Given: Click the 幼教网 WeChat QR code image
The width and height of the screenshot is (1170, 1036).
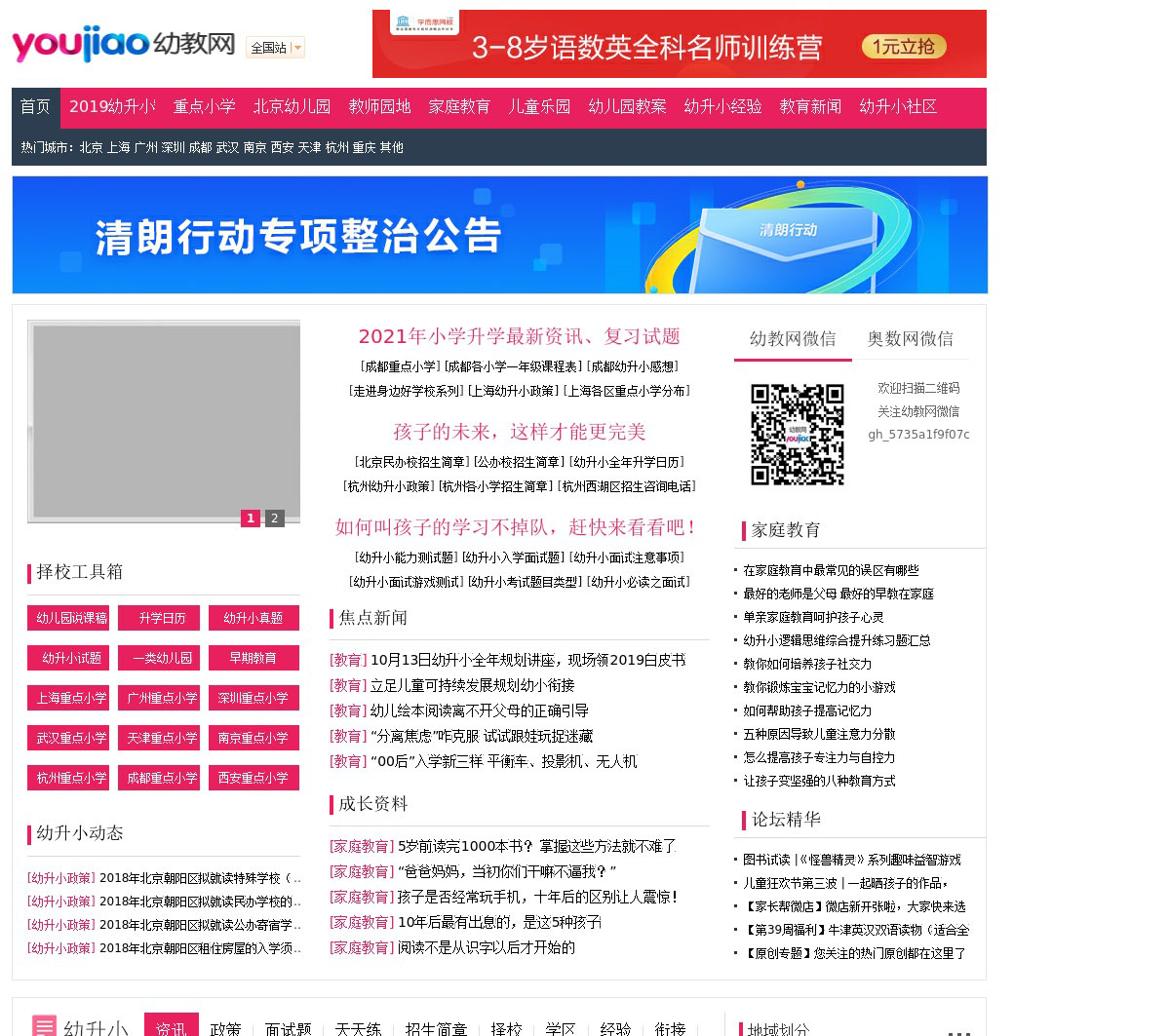Looking at the screenshot, I should pos(797,435).
